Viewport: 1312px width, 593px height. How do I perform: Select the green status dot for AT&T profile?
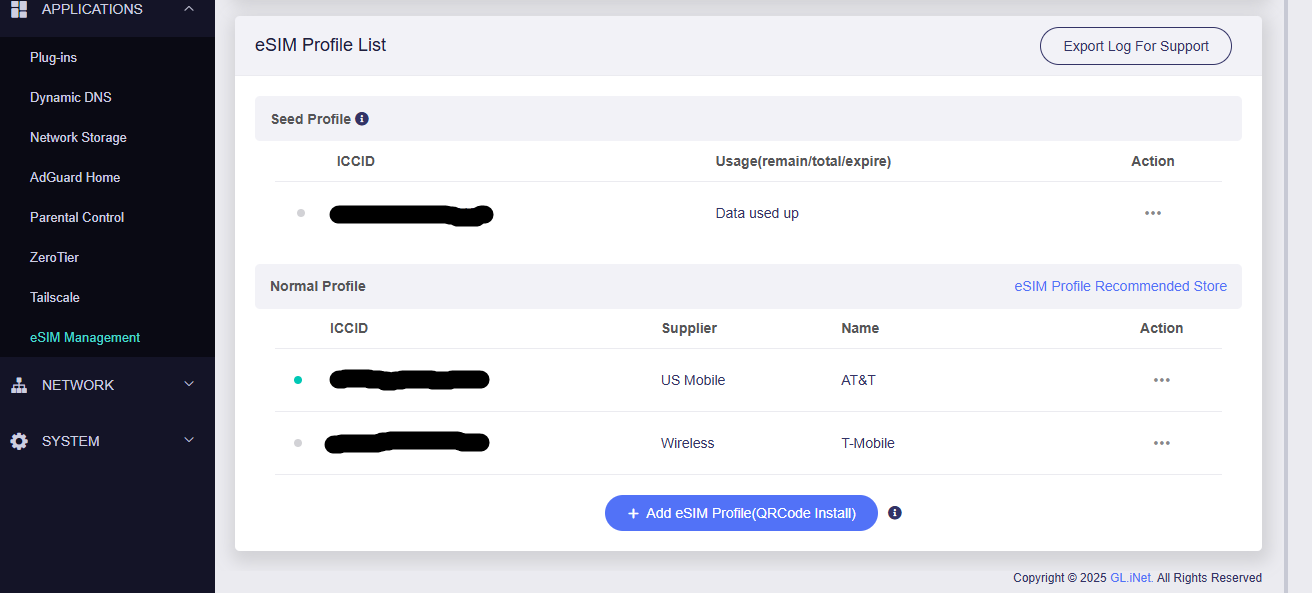pyautogui.click(x=298, y=380)
